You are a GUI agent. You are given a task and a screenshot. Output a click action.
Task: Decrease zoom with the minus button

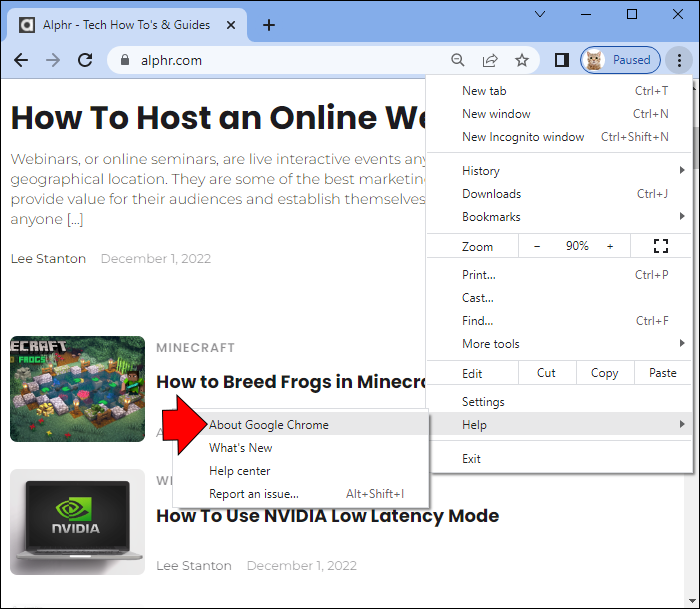537,246
